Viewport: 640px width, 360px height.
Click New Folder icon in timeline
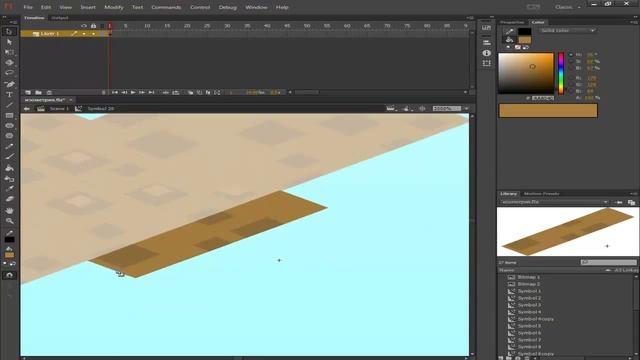pyautogui.click(x=38, y=93)
